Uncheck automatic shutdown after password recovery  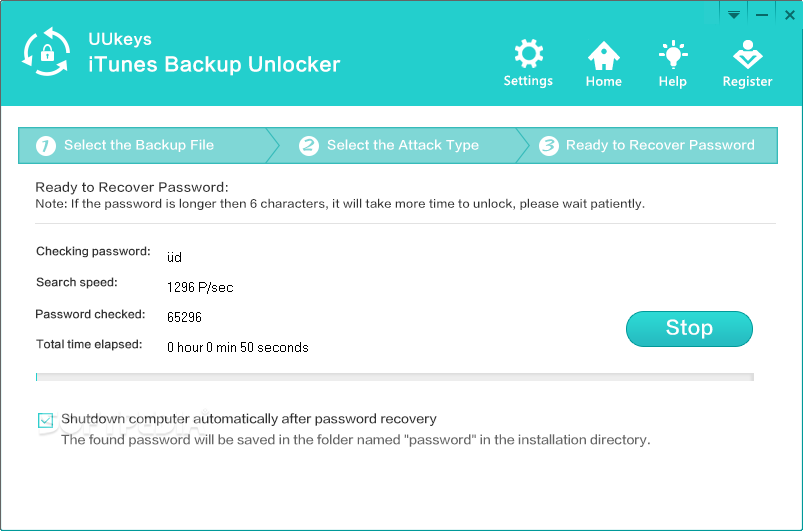[45, 420]
